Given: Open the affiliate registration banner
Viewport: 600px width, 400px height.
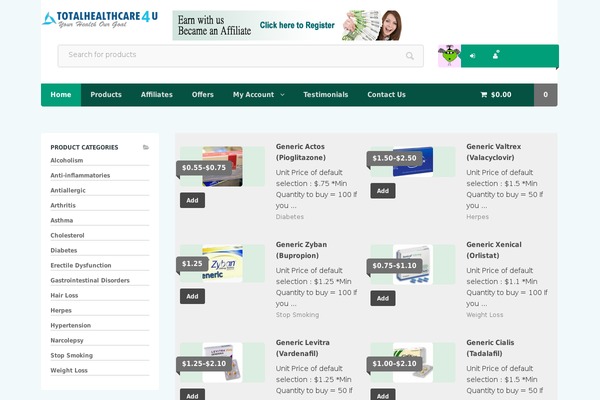Looking at the screenshot, I should (x=287, y=25).
